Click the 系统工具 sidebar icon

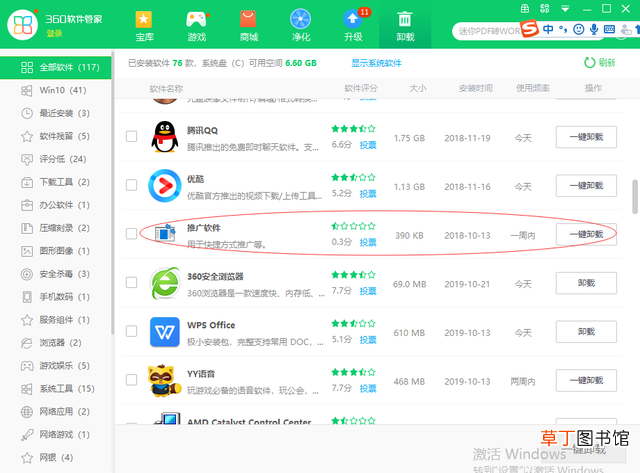click(x=27, y=389)
